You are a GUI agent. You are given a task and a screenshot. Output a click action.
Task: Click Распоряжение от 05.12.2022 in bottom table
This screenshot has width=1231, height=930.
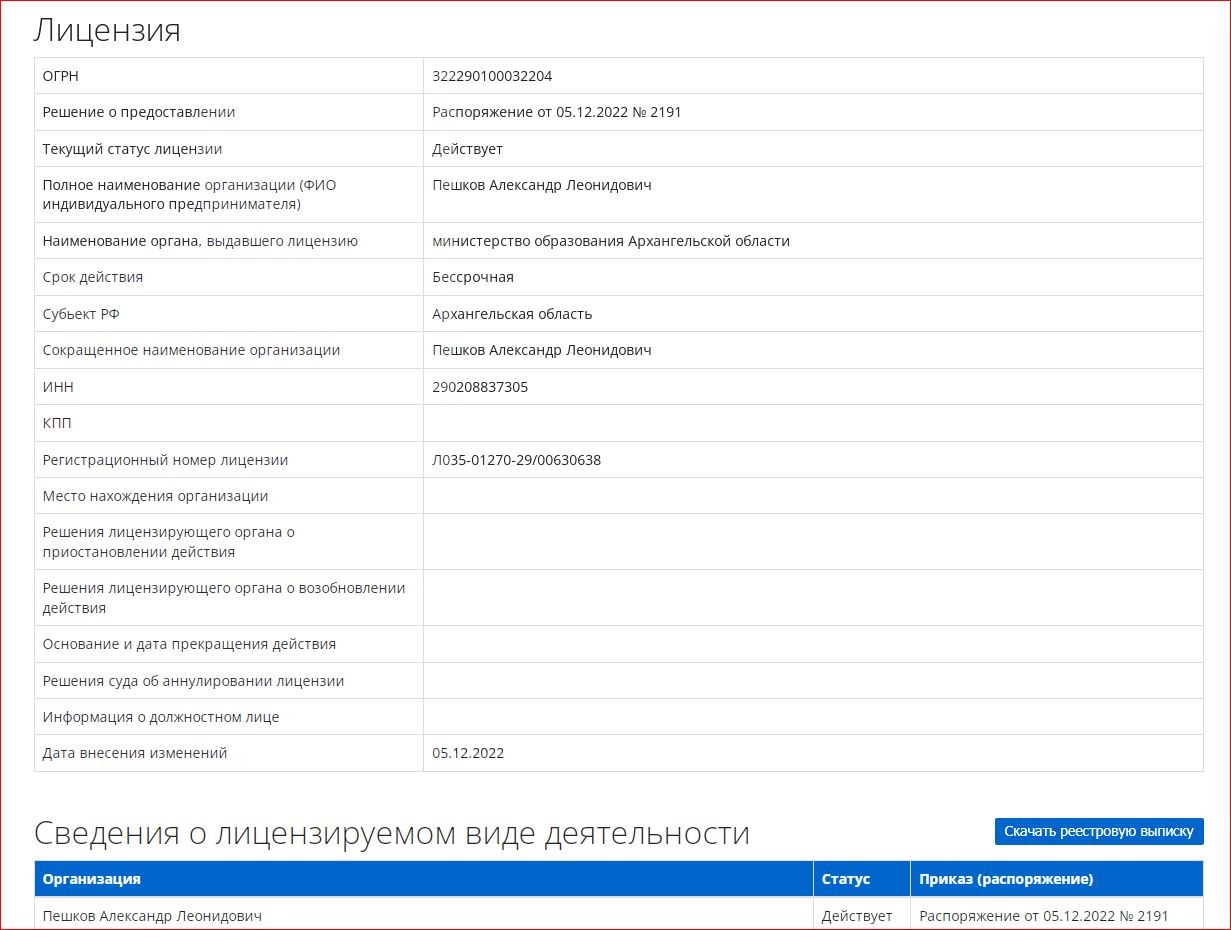(x=1043, y=915)
